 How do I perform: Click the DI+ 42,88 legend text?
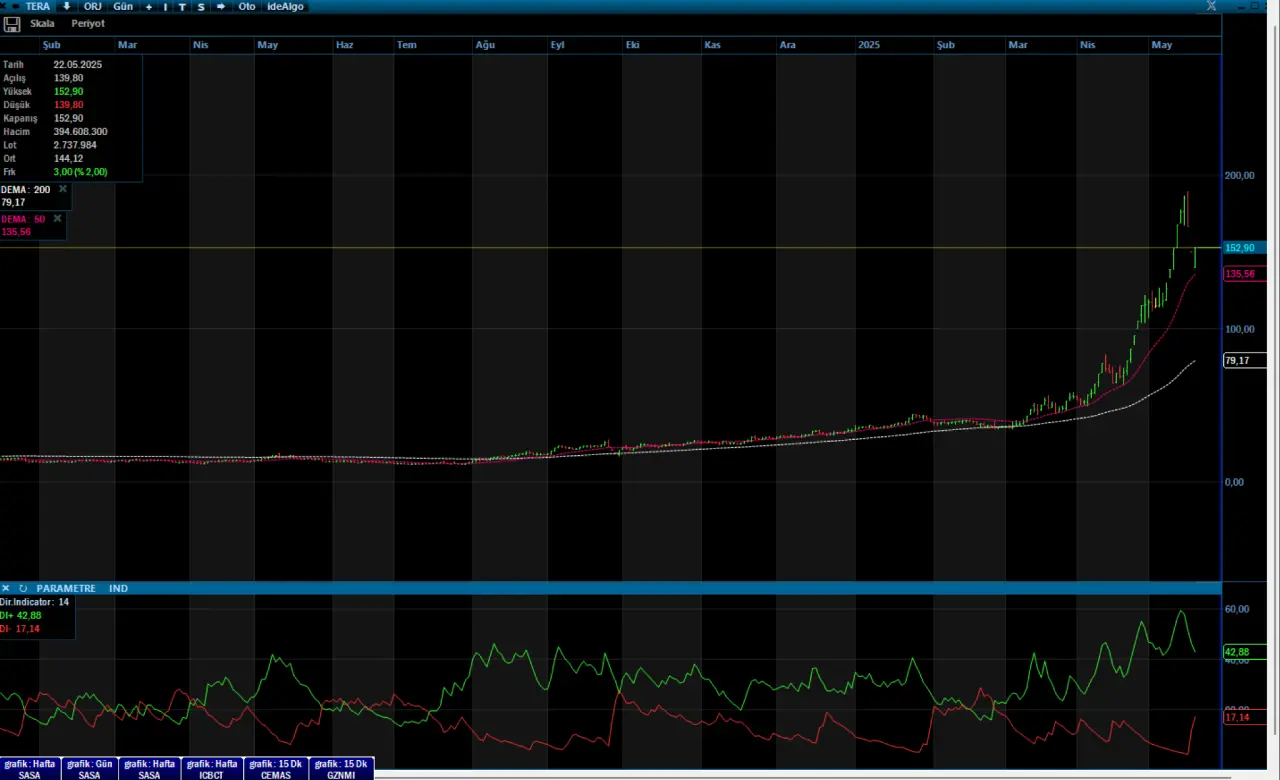21,615
